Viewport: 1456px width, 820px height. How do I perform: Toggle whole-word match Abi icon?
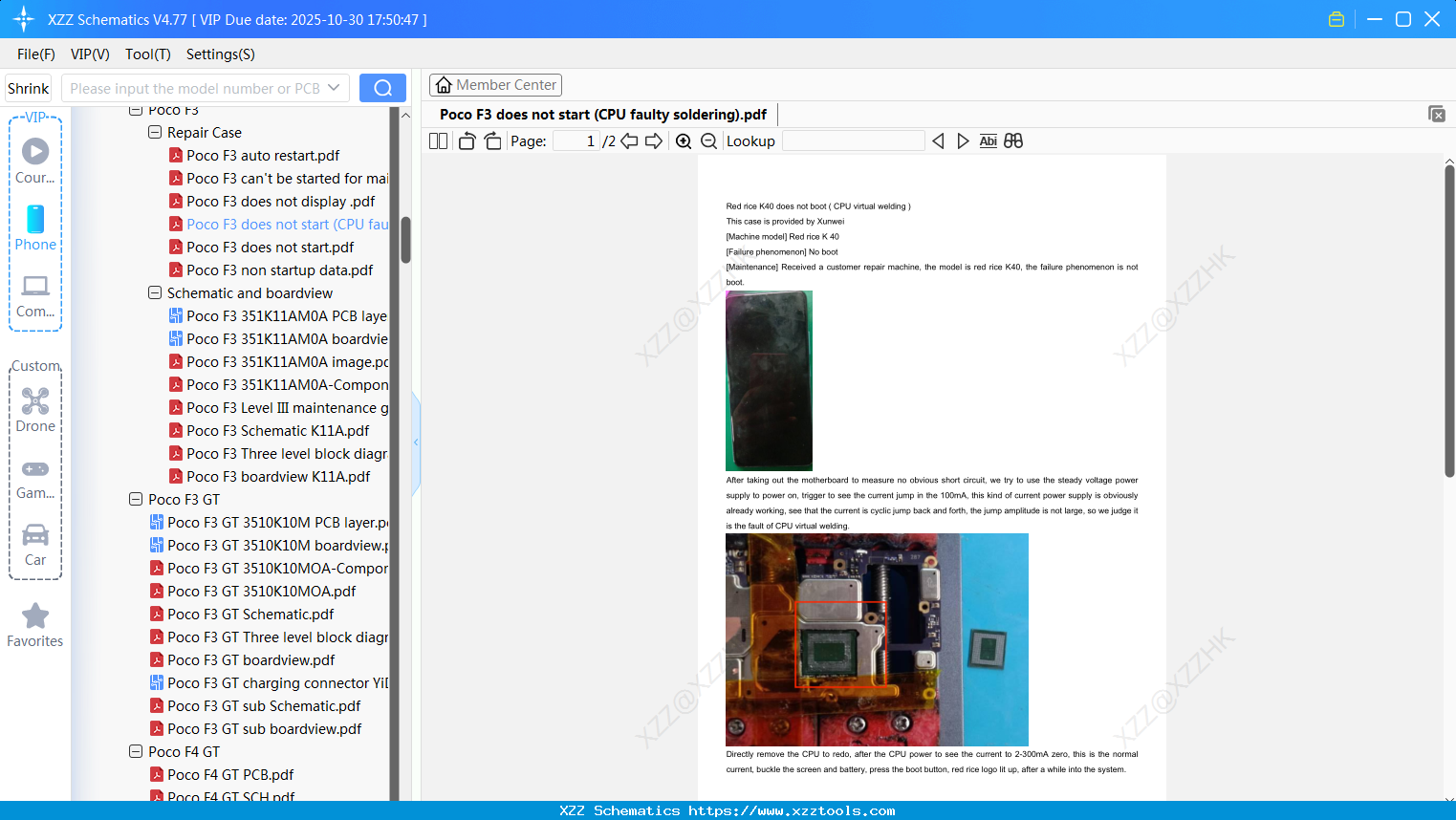coord(989,141)
